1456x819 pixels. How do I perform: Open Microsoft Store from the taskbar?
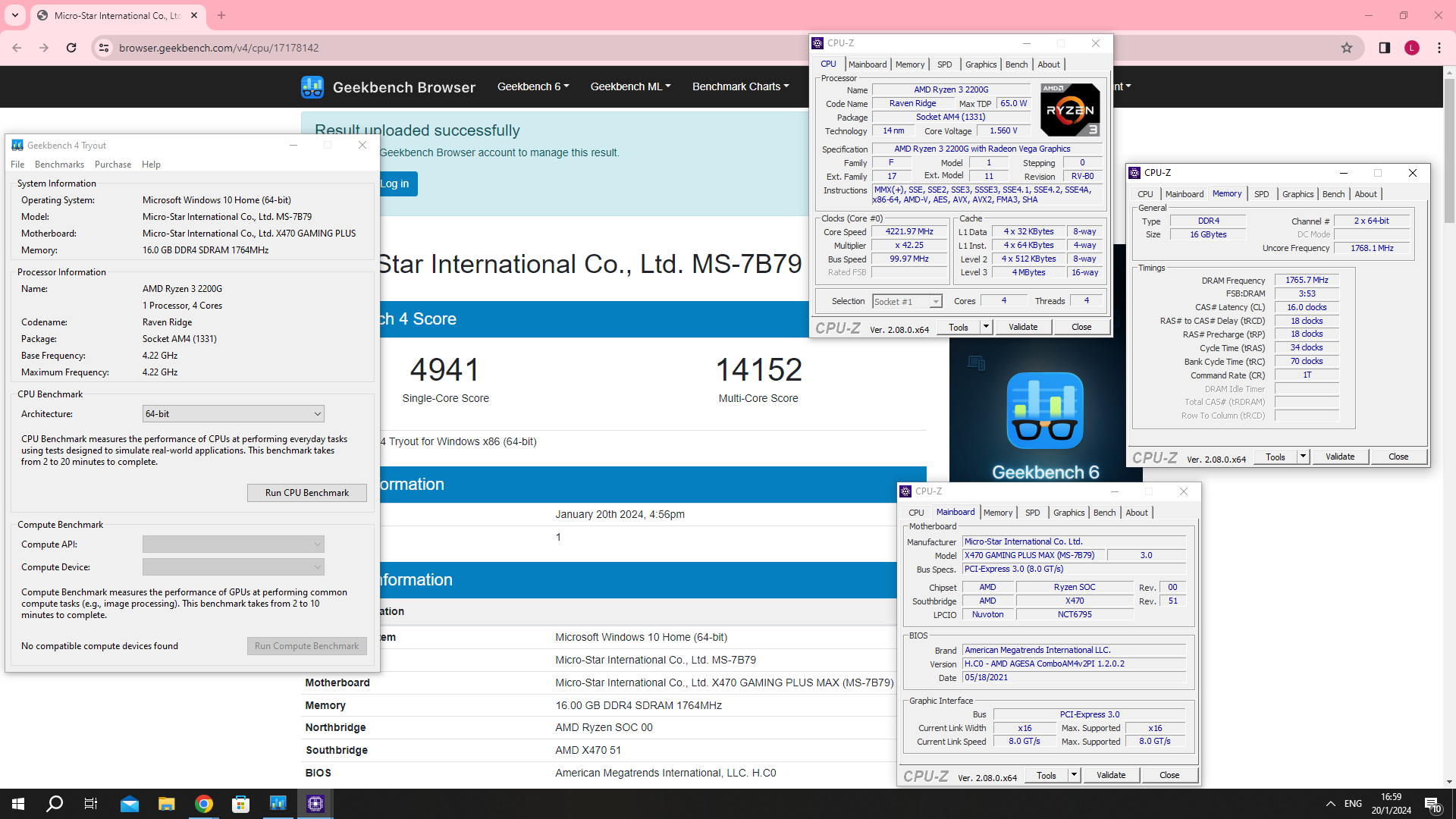tap(241, 804)
